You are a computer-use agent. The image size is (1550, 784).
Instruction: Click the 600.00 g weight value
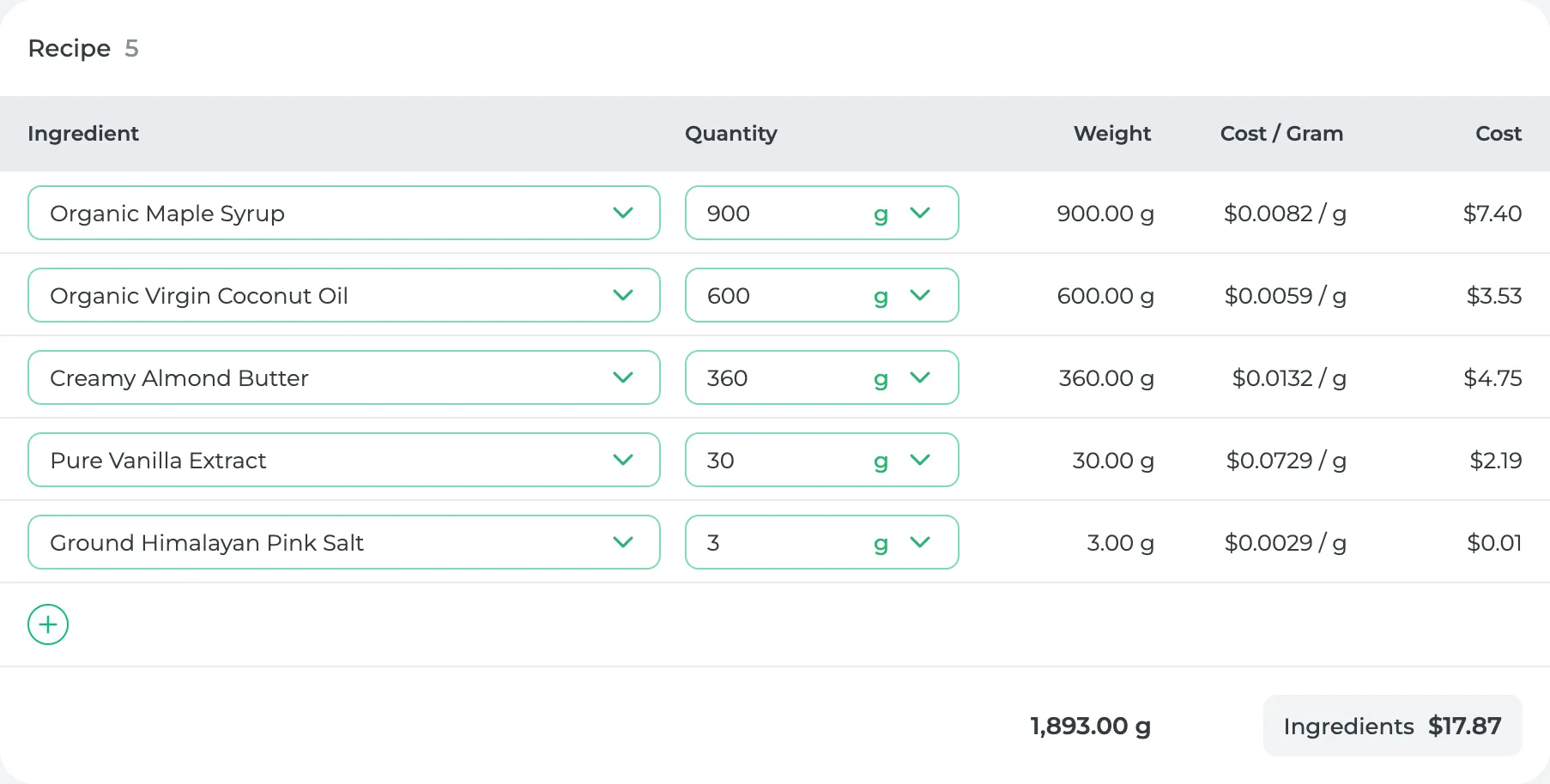1105,296
